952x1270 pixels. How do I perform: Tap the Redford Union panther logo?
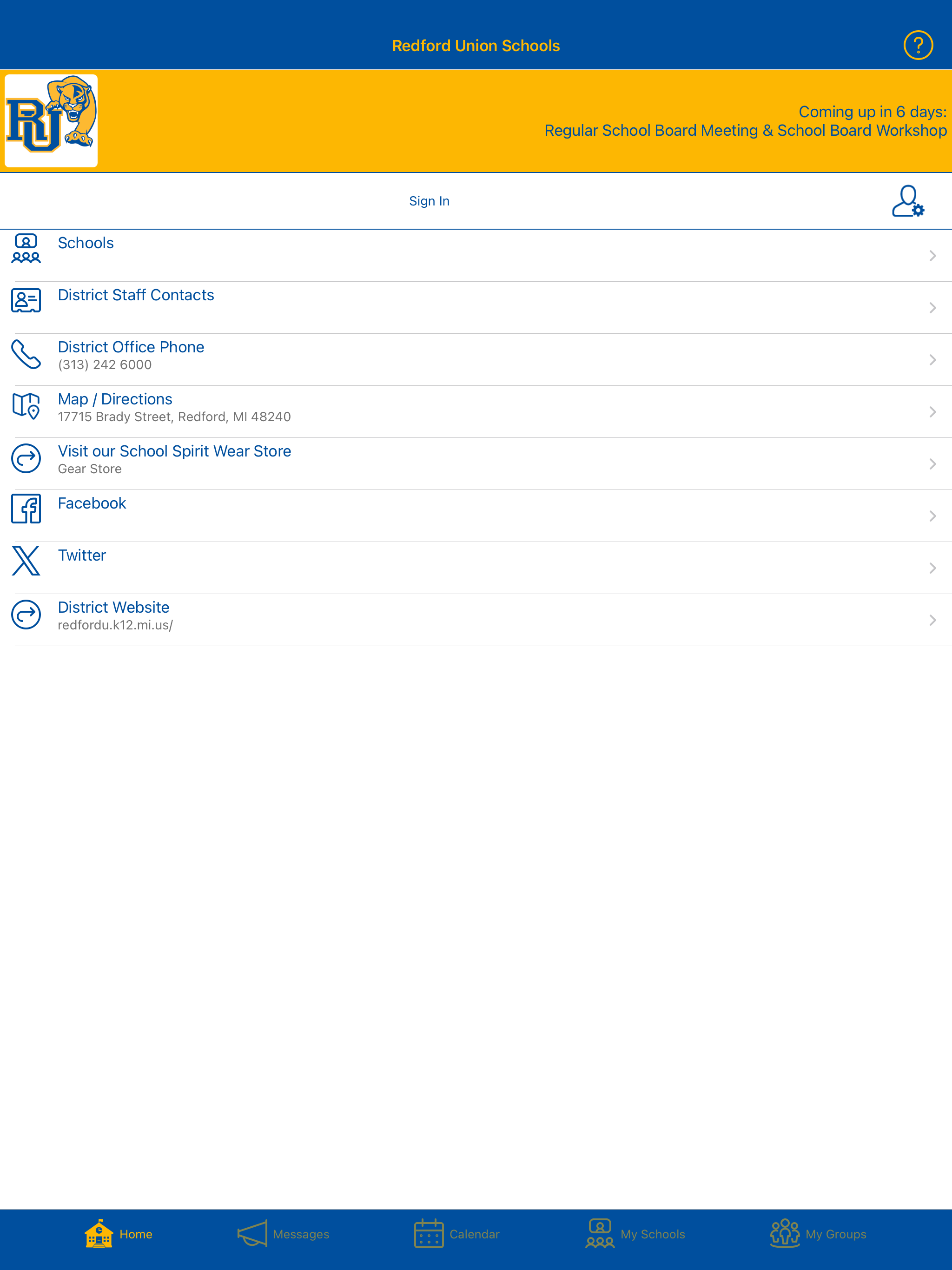(51, 120)
